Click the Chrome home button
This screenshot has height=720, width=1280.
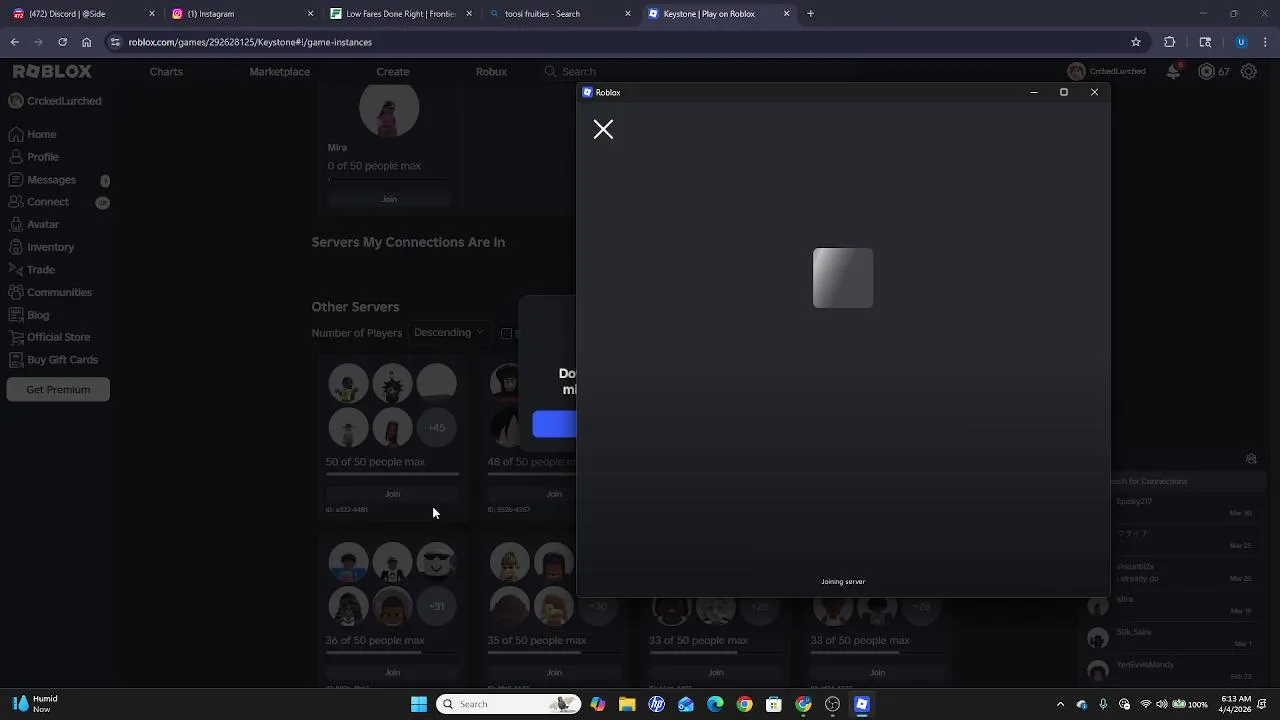coord(86,42)
